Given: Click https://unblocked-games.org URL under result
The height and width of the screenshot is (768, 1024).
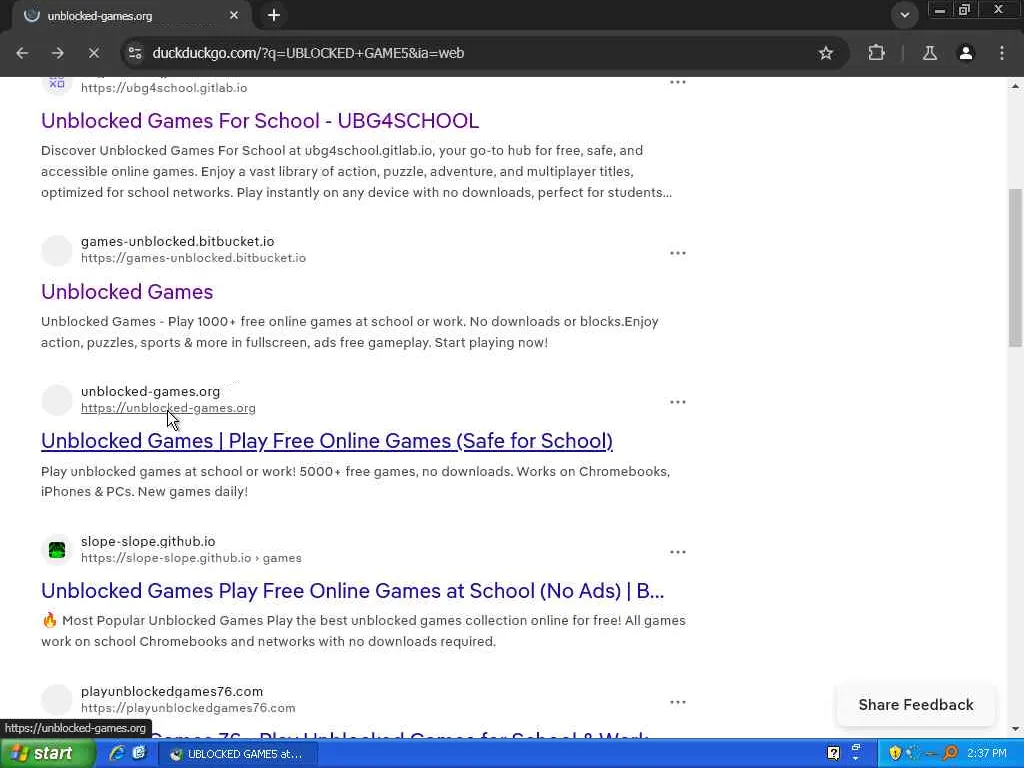Looking at the screenshot, I should (168, 408).
